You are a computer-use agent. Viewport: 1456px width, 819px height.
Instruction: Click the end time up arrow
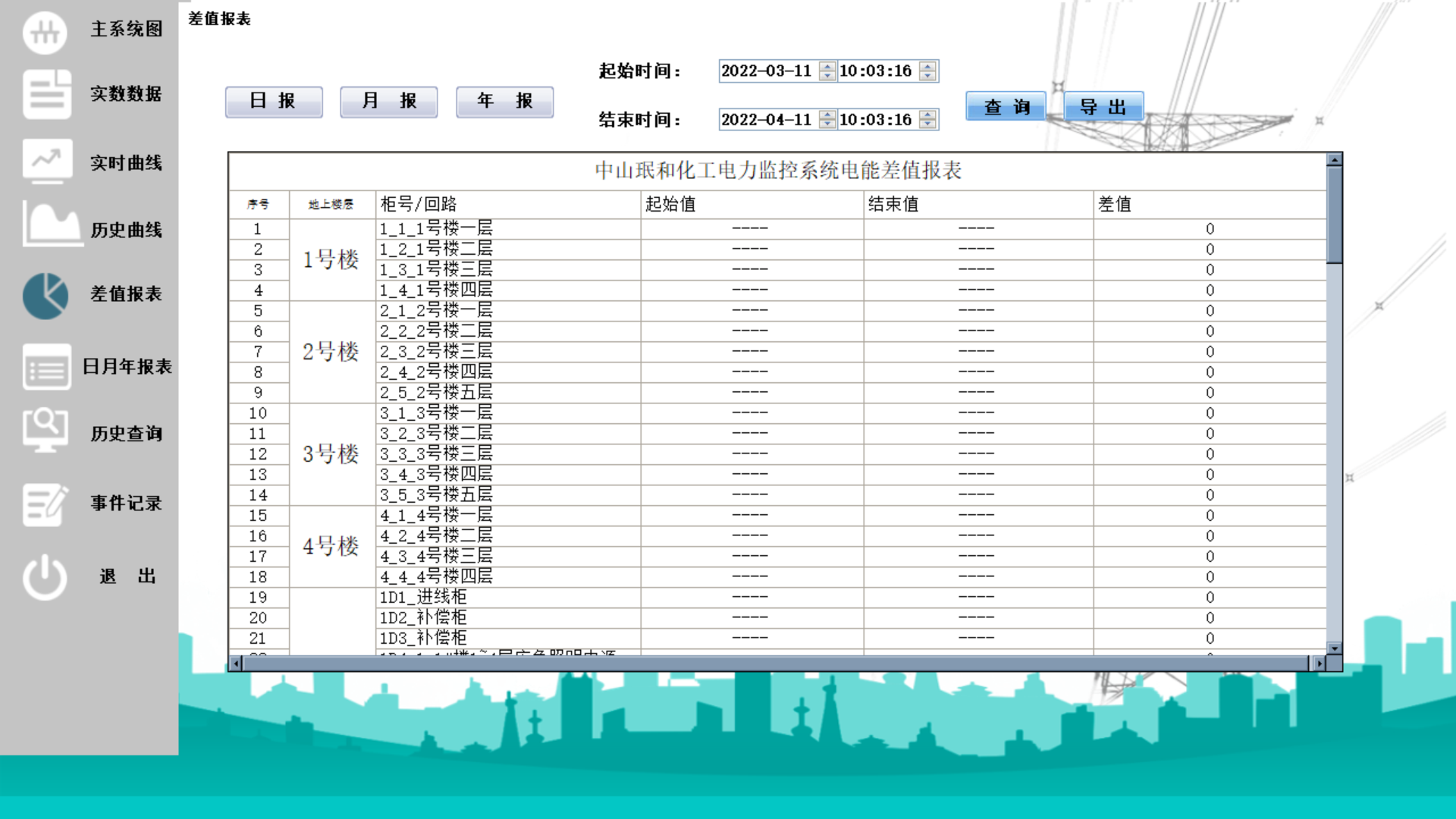click(927, 115)
